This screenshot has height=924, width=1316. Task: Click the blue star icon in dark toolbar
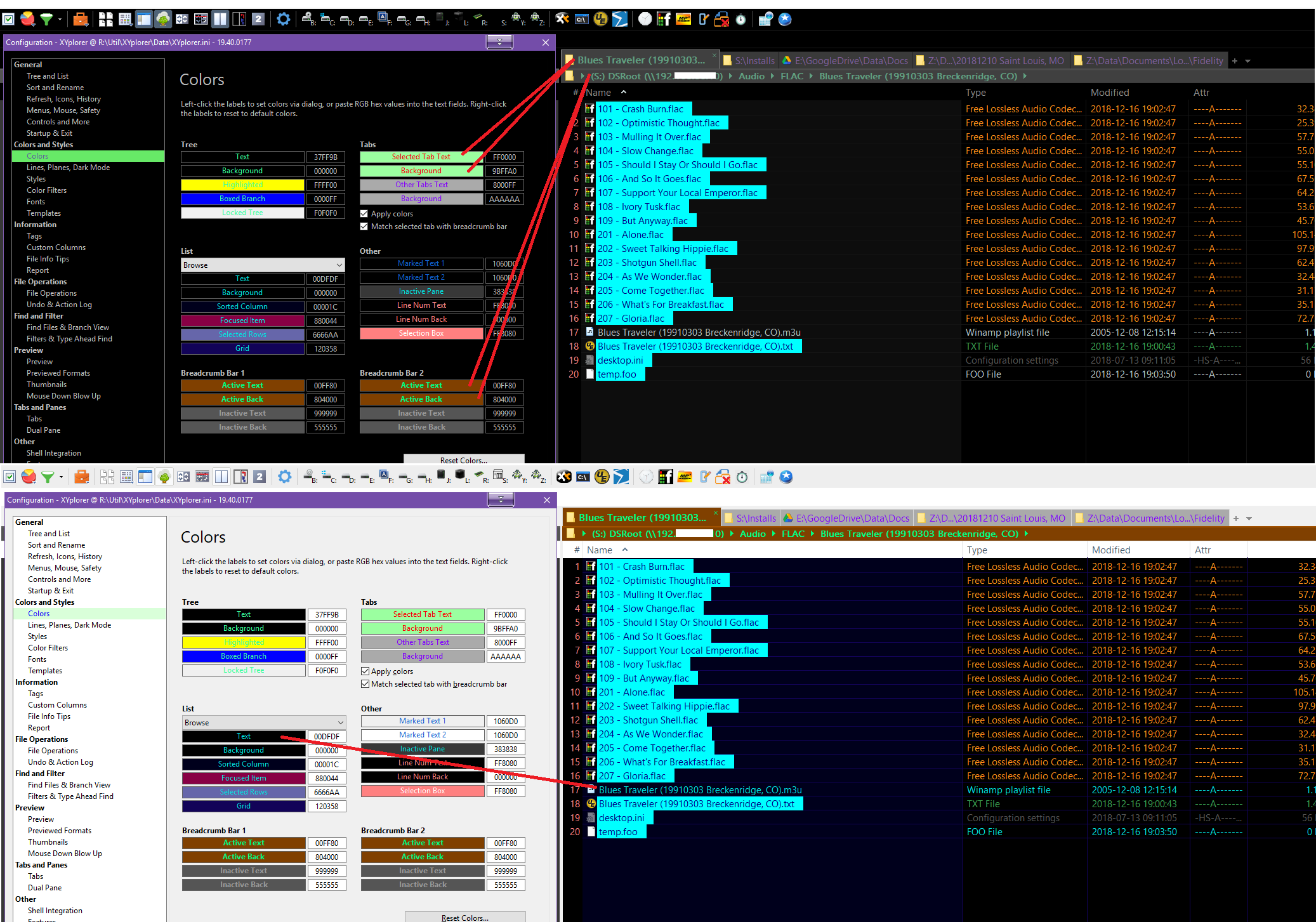tap(785, 19)
